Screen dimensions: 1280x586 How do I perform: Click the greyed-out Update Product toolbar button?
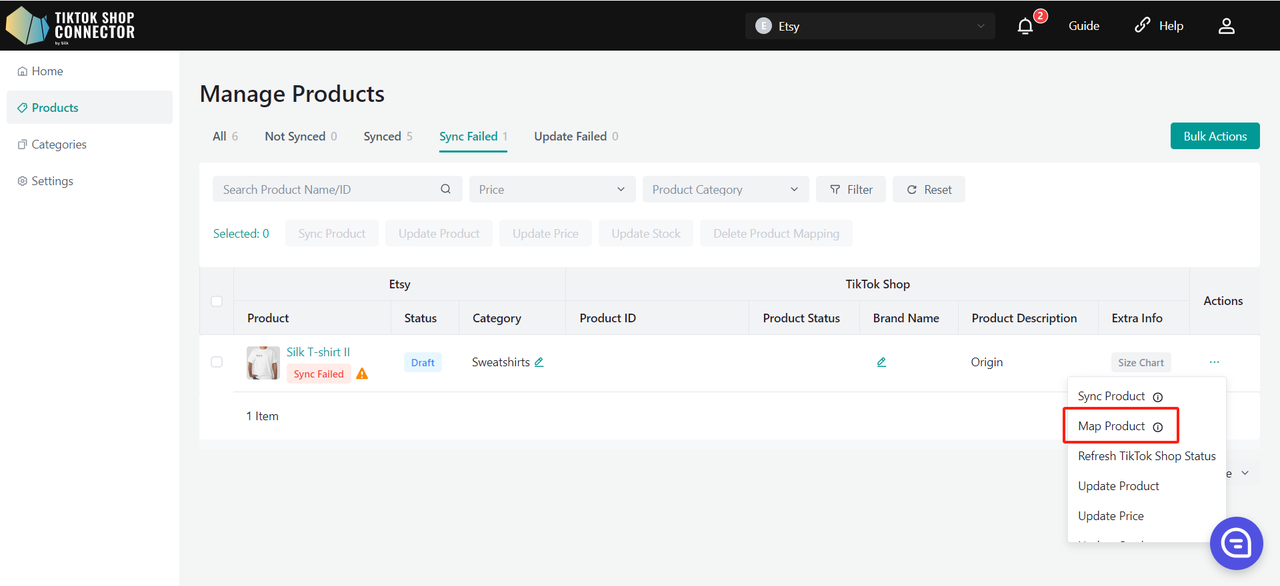click(439, 233)
